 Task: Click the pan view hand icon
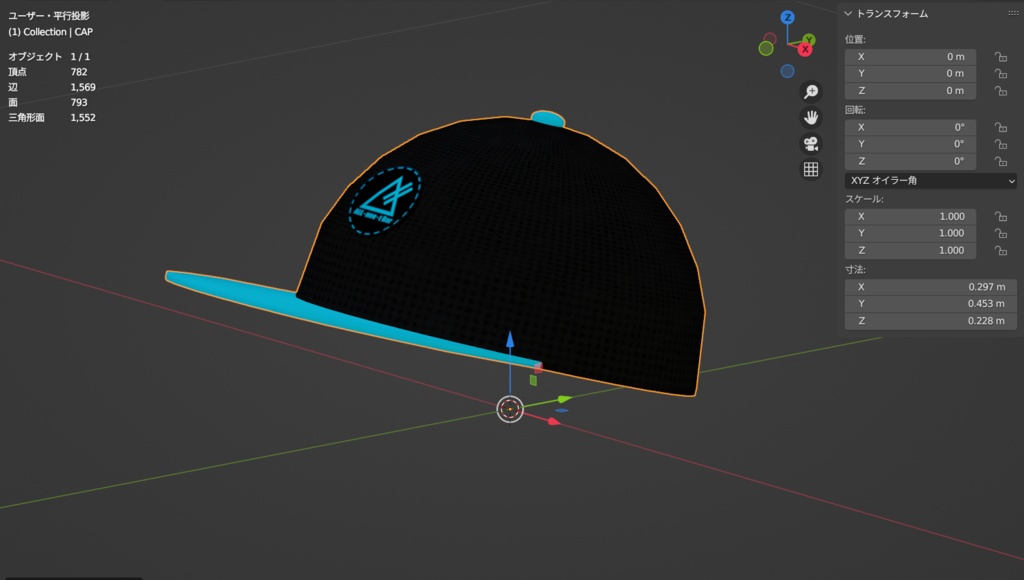pos(810,118)
